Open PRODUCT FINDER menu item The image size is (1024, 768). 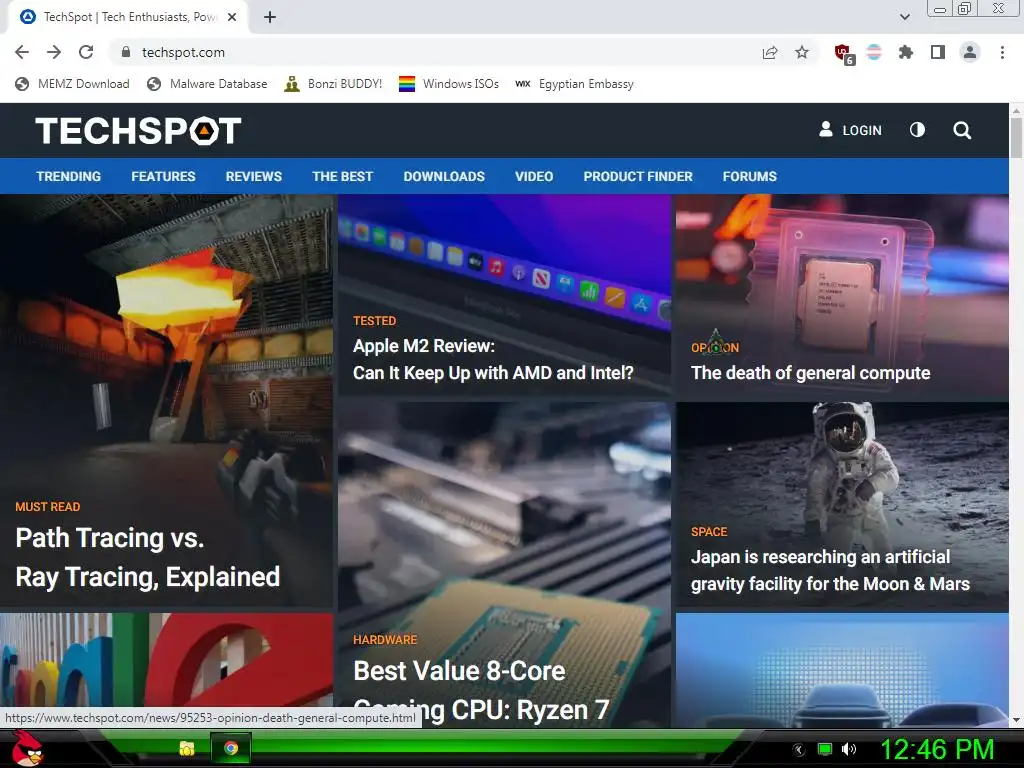click(638, 176)
